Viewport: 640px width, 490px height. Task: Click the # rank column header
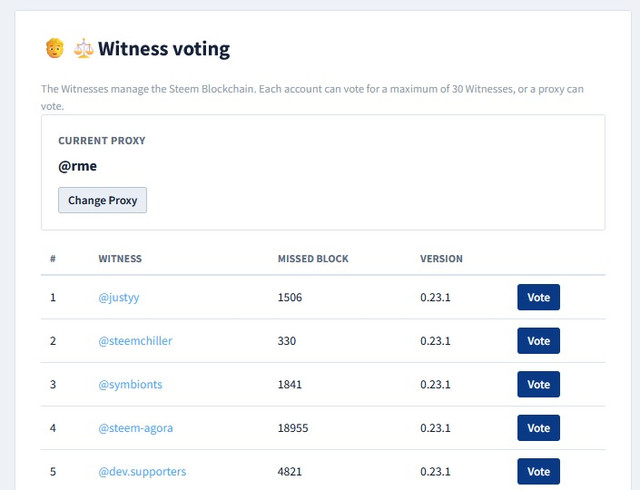53,259
